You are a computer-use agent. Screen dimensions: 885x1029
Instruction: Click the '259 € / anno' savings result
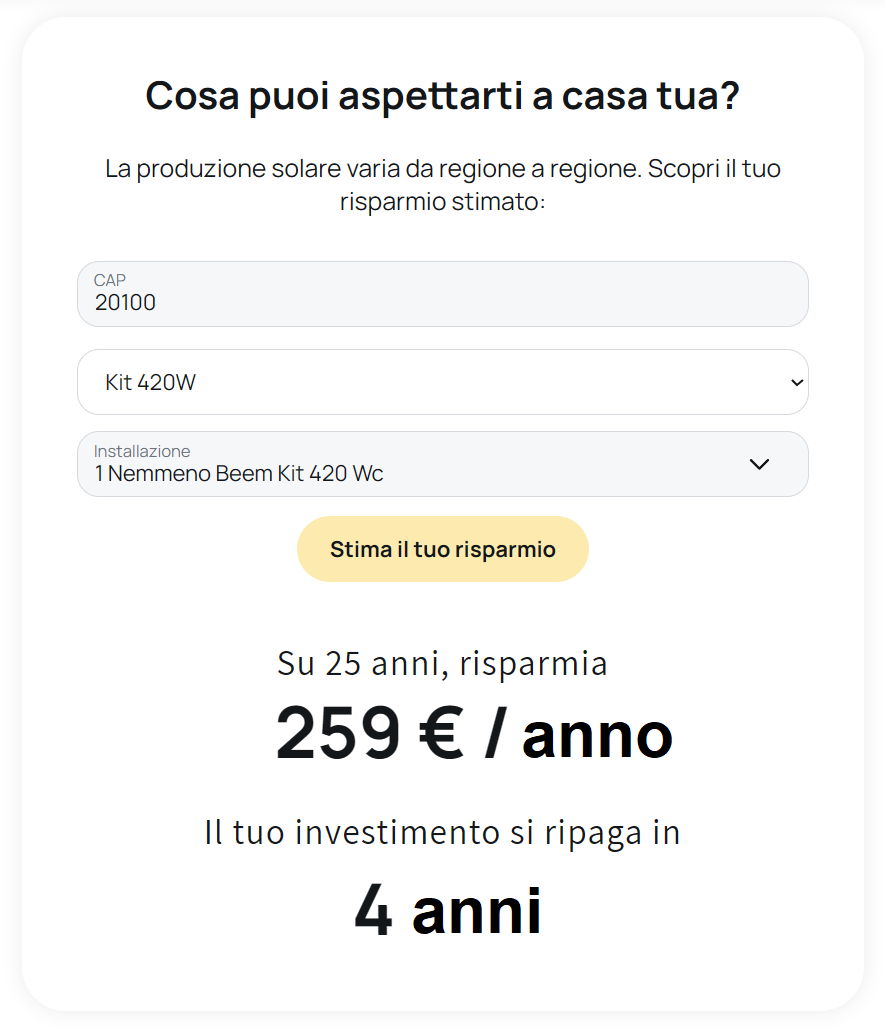click(x=474, y=734)
